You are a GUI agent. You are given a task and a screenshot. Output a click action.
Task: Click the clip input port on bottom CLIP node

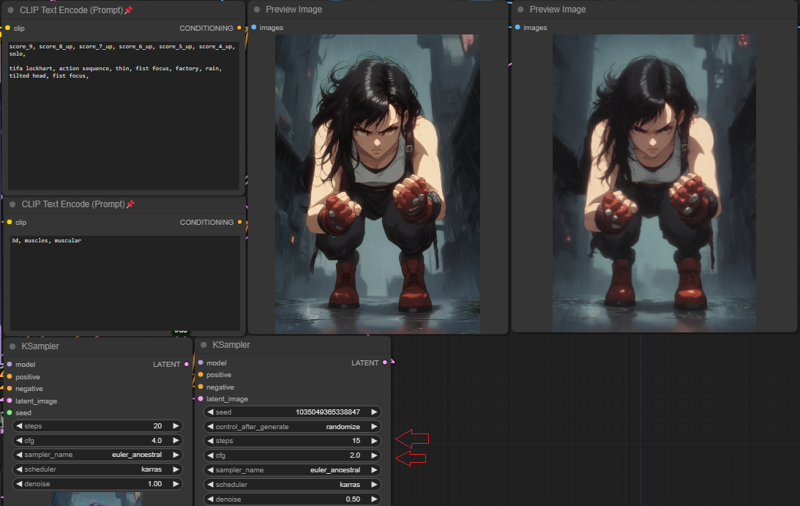pos(9,222)
